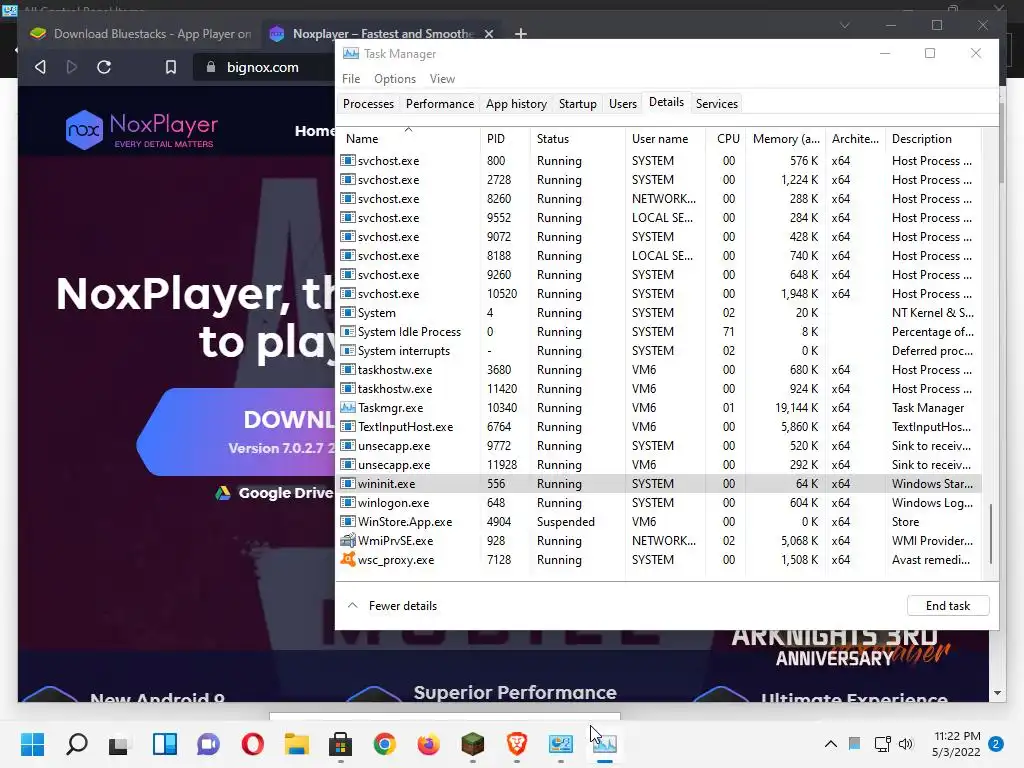This screenshot has width=1024, height=768.
Task: Click the End task button
Action: click(x=948, y=605)
